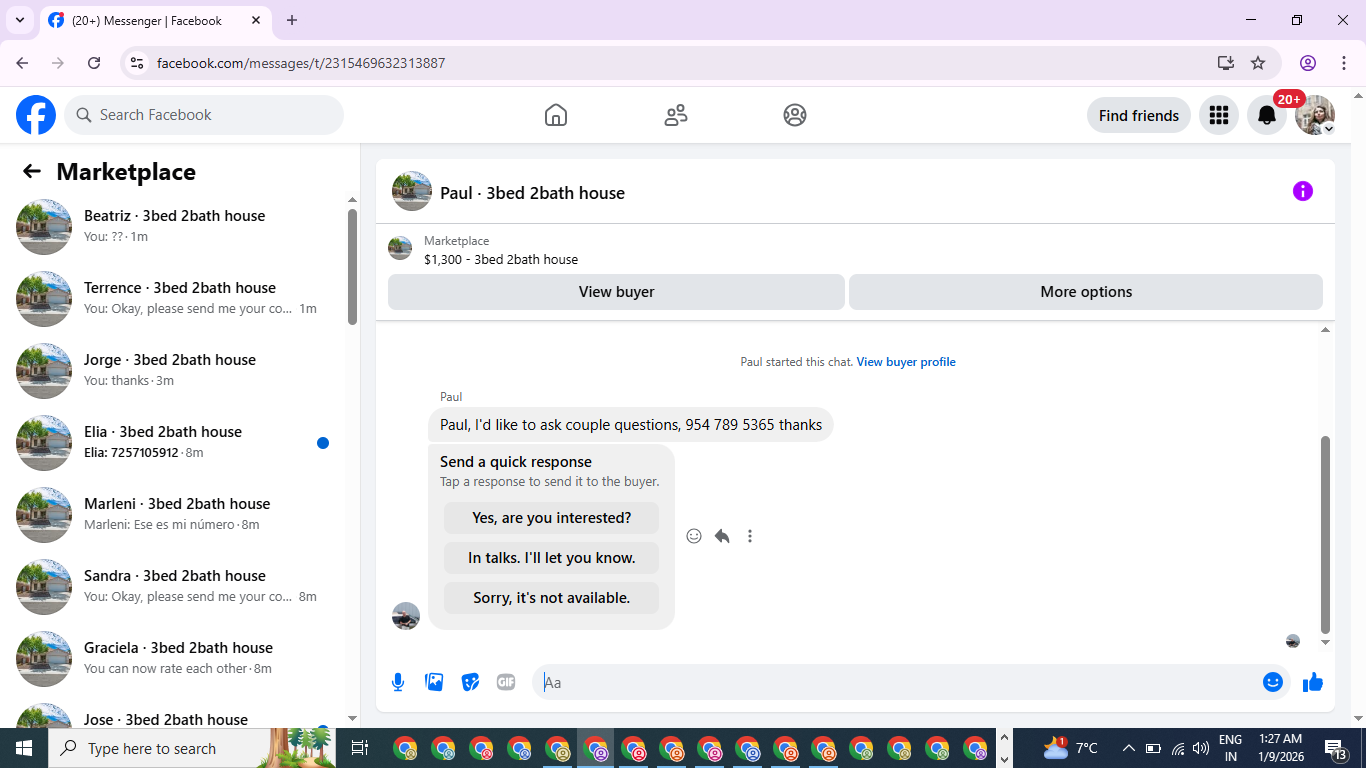Open Windows Start menu
The height and width of the screenshot is (768, 1366).
(24, 748)
